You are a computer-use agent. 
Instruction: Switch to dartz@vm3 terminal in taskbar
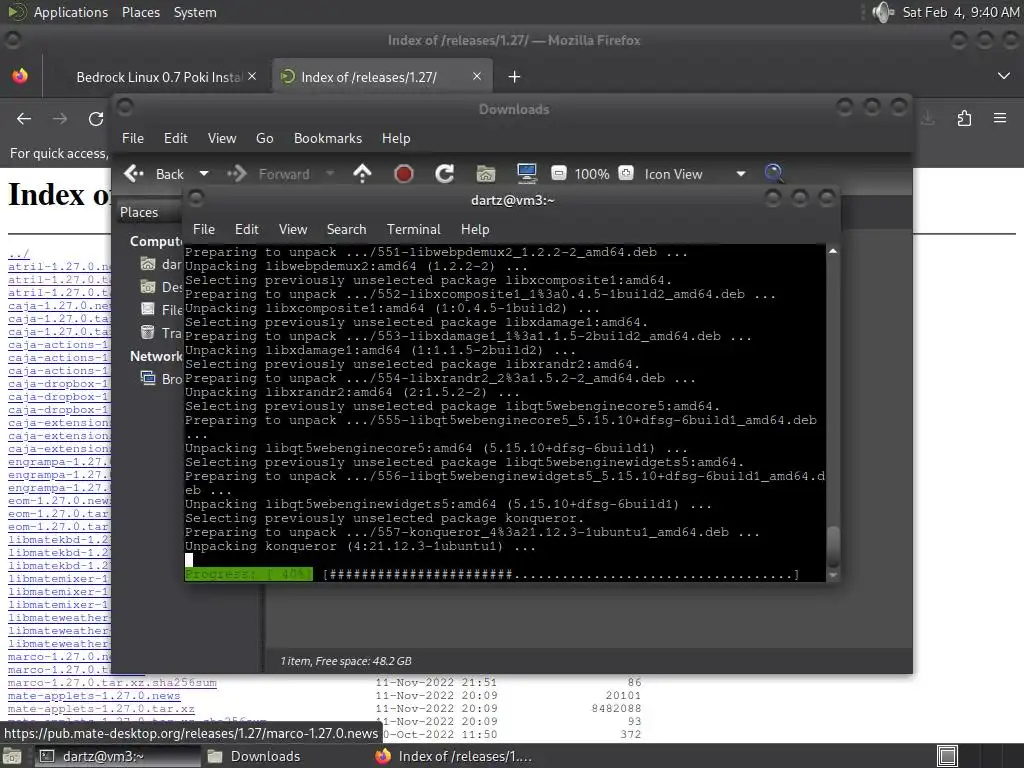click(x=118, y=756)
